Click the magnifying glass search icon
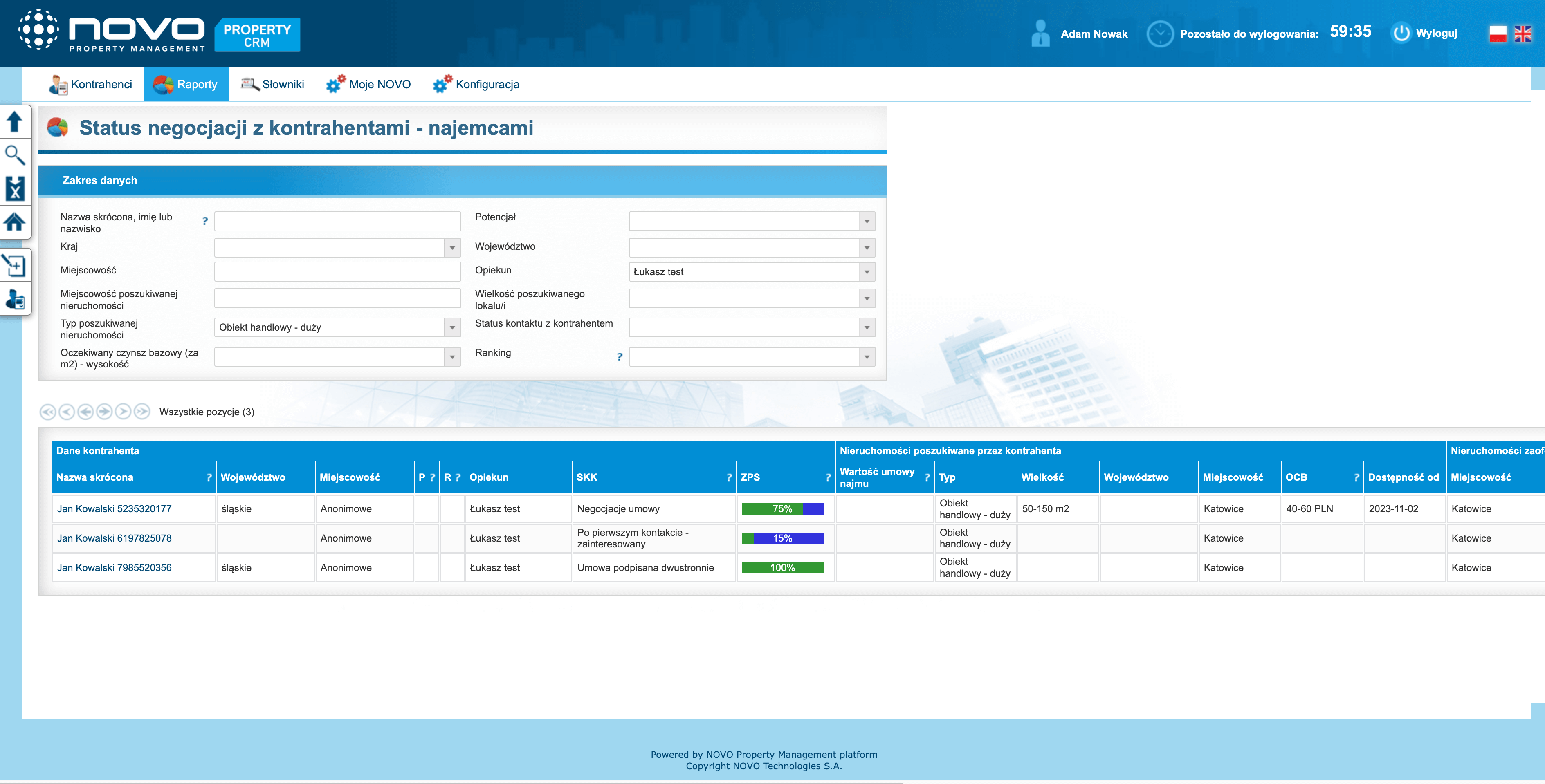Viewport: 1545px width, 784px height. coord(15,155)
